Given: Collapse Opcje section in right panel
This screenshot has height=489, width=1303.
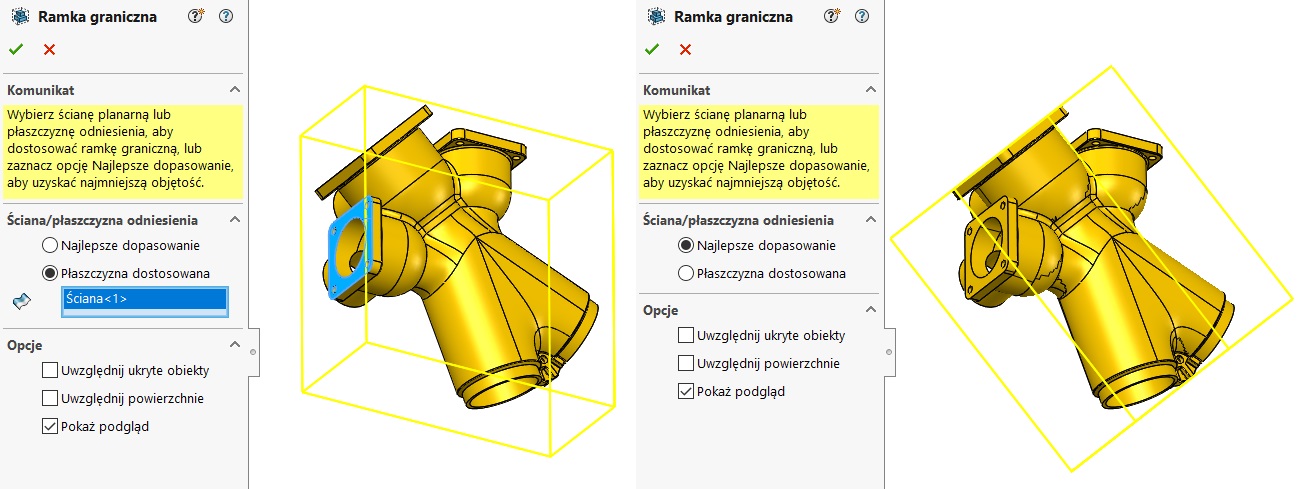Looking at the screenshot, I should coord(871,310).
